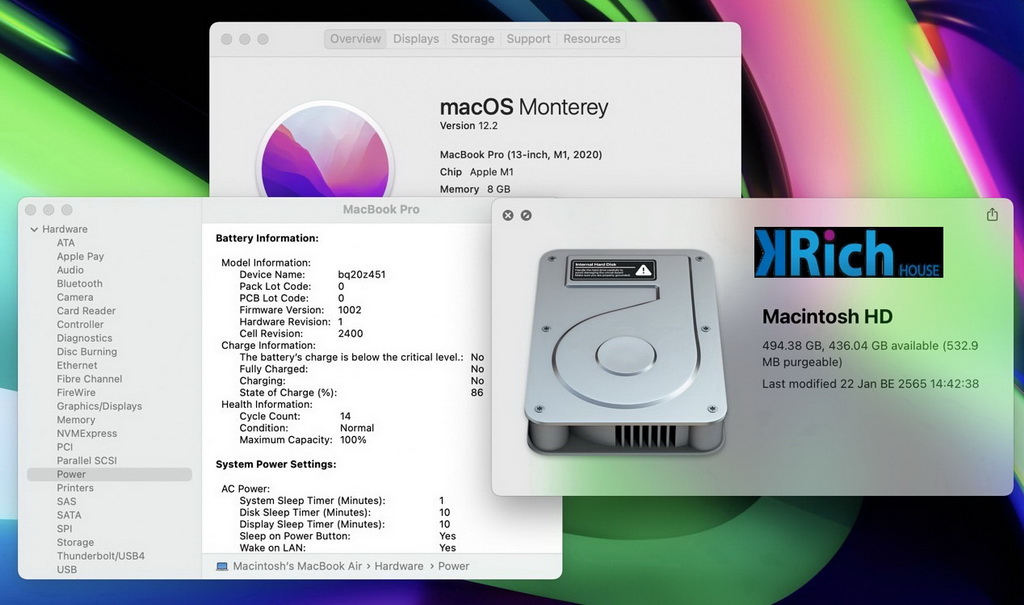Open the Displays tab

tap(416, 39)
